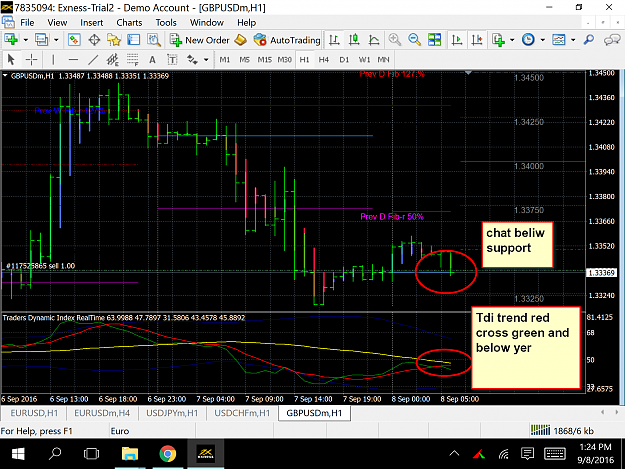Switch to USDJPYm,H1 chart tab

click(x=172, y=413)
